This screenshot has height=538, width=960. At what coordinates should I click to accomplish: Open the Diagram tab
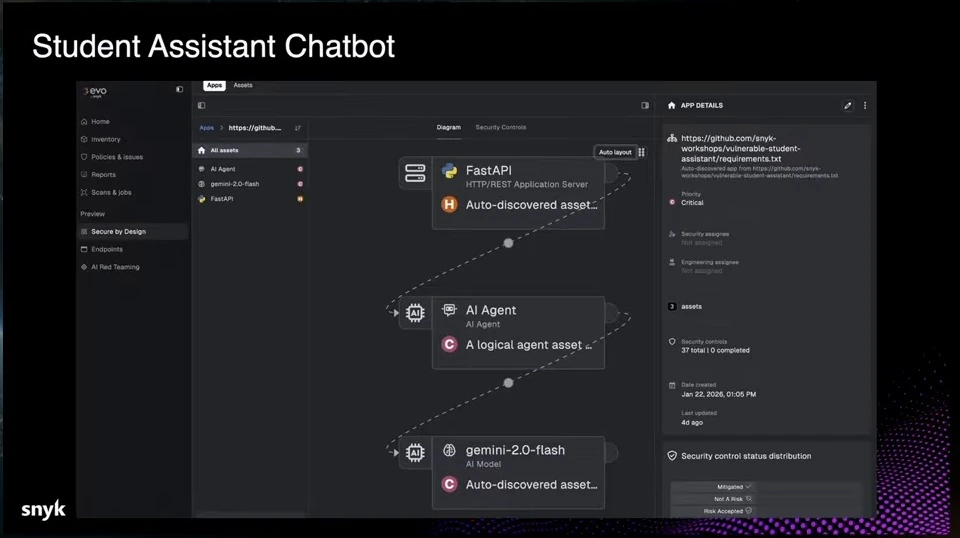pyautogui.click(x=448, y=127)
